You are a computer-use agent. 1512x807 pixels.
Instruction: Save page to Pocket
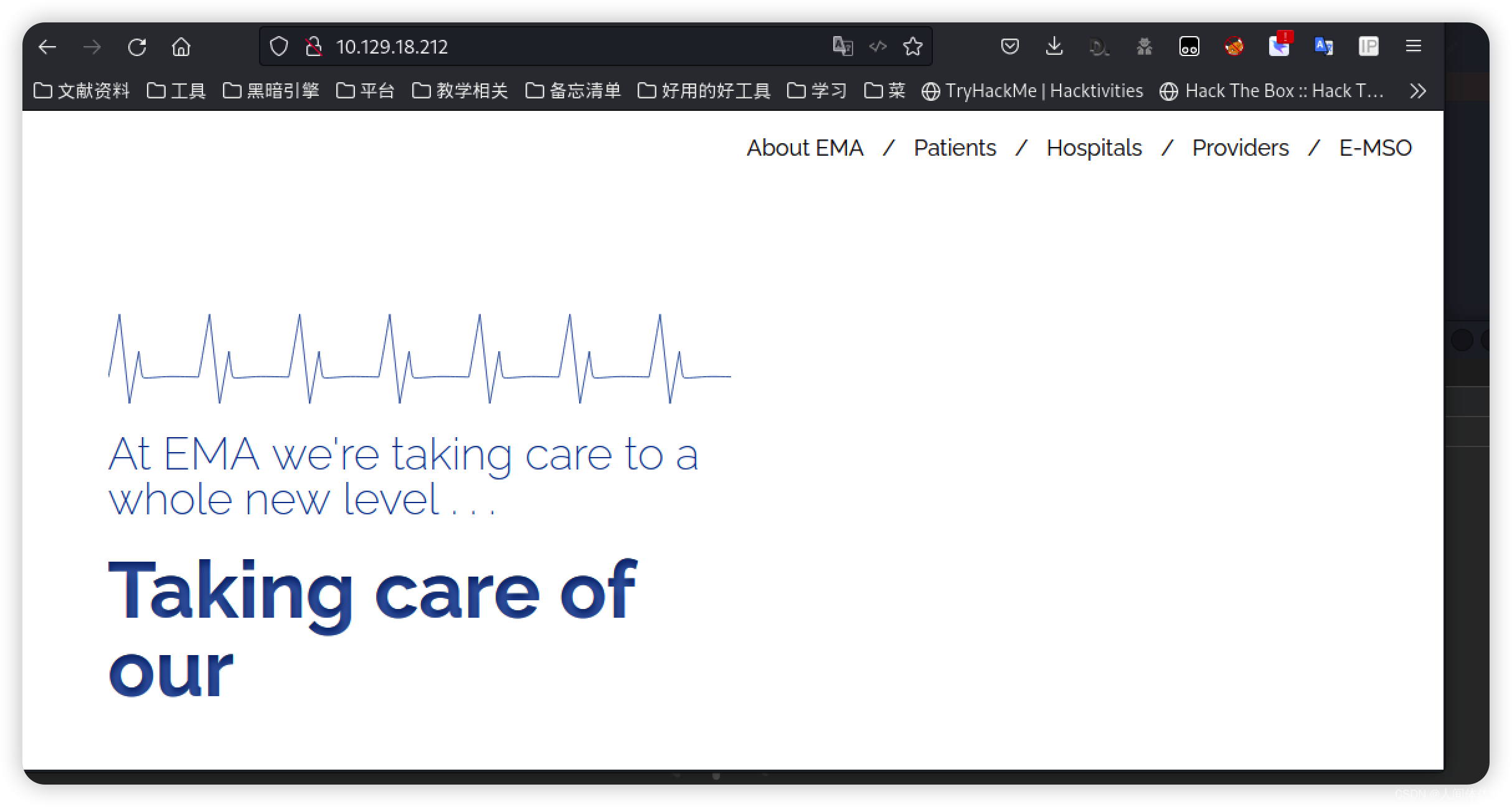pos(1010,46)
